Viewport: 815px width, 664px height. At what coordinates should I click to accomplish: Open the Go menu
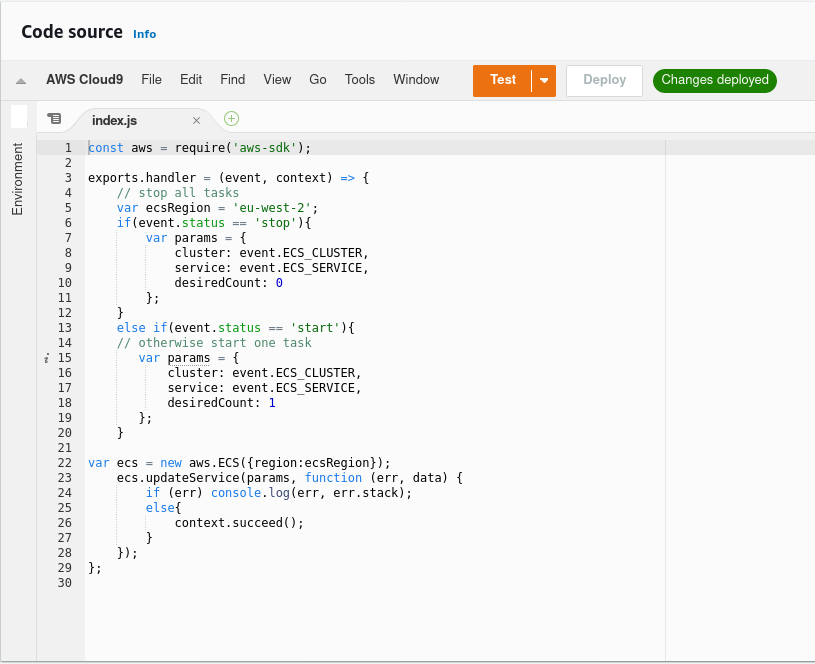(318, 80)
